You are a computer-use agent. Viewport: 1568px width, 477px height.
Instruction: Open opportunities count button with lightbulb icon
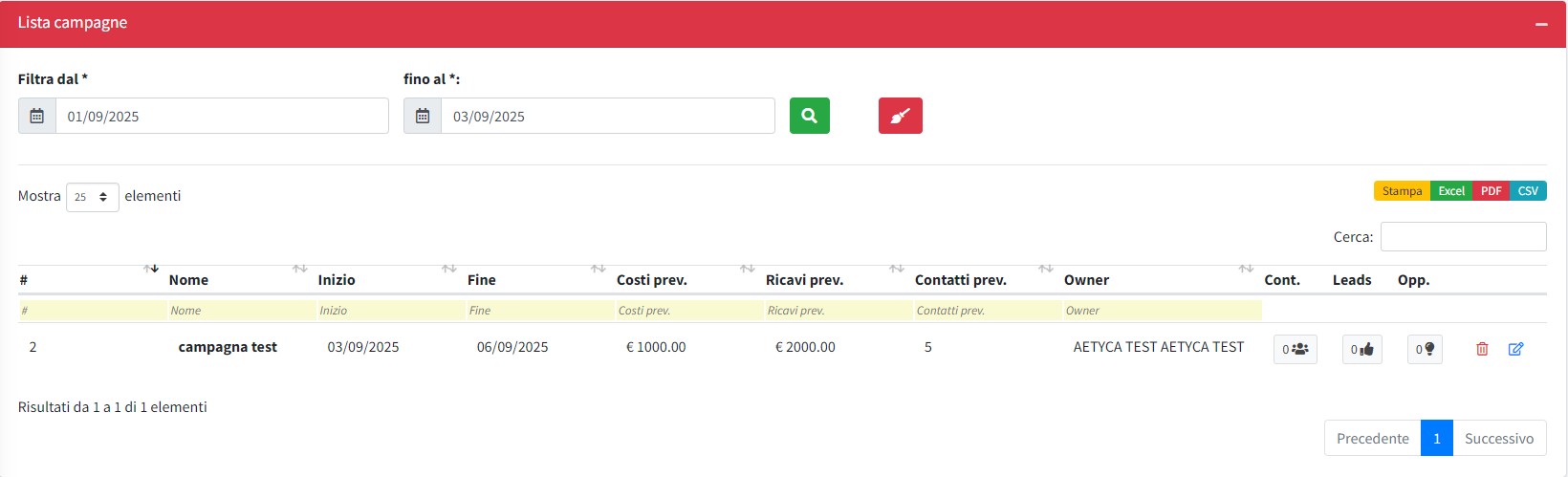[1425, 349]
